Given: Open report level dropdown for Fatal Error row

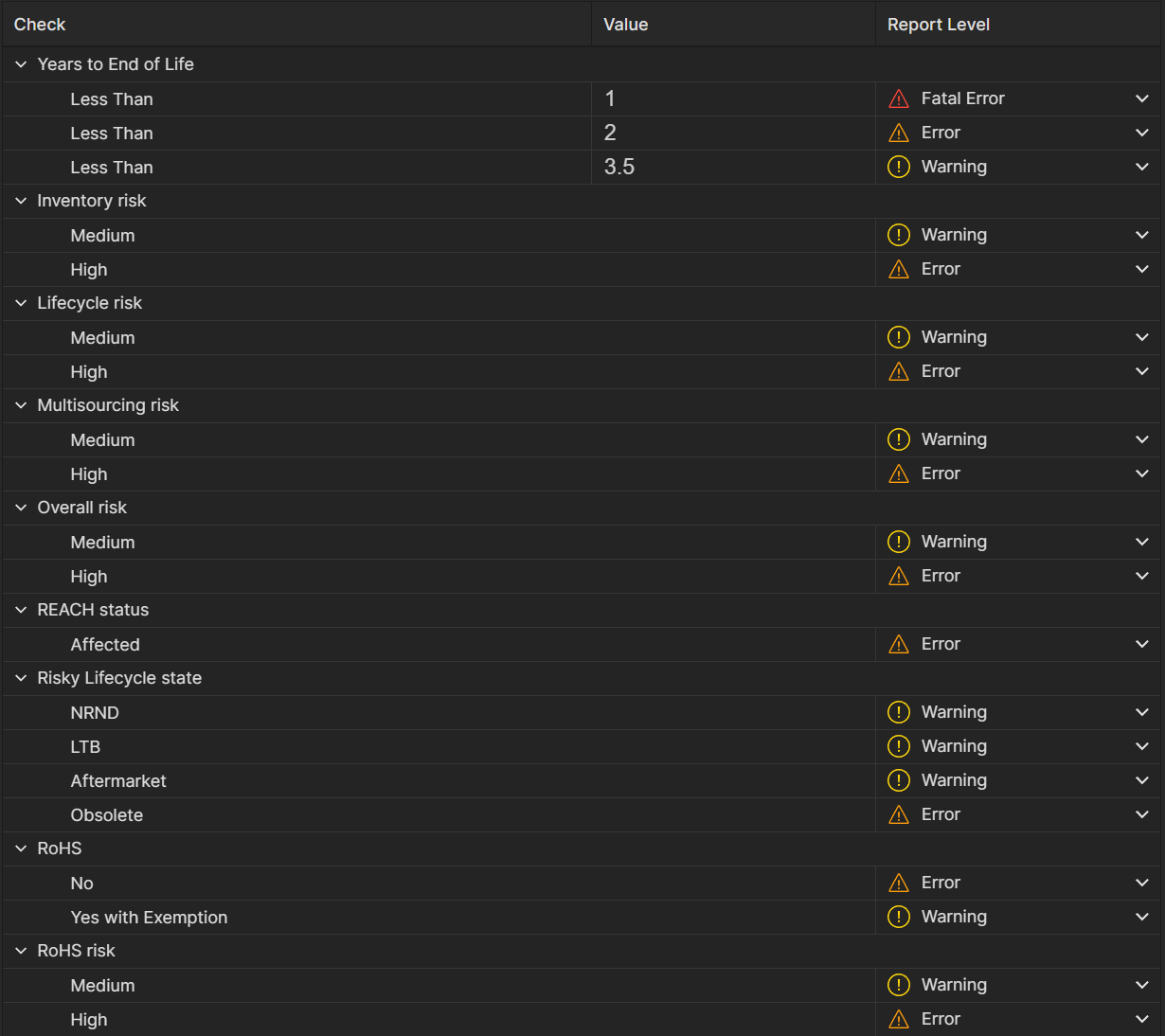Looking at the screenshot, I should (1142, 98).
